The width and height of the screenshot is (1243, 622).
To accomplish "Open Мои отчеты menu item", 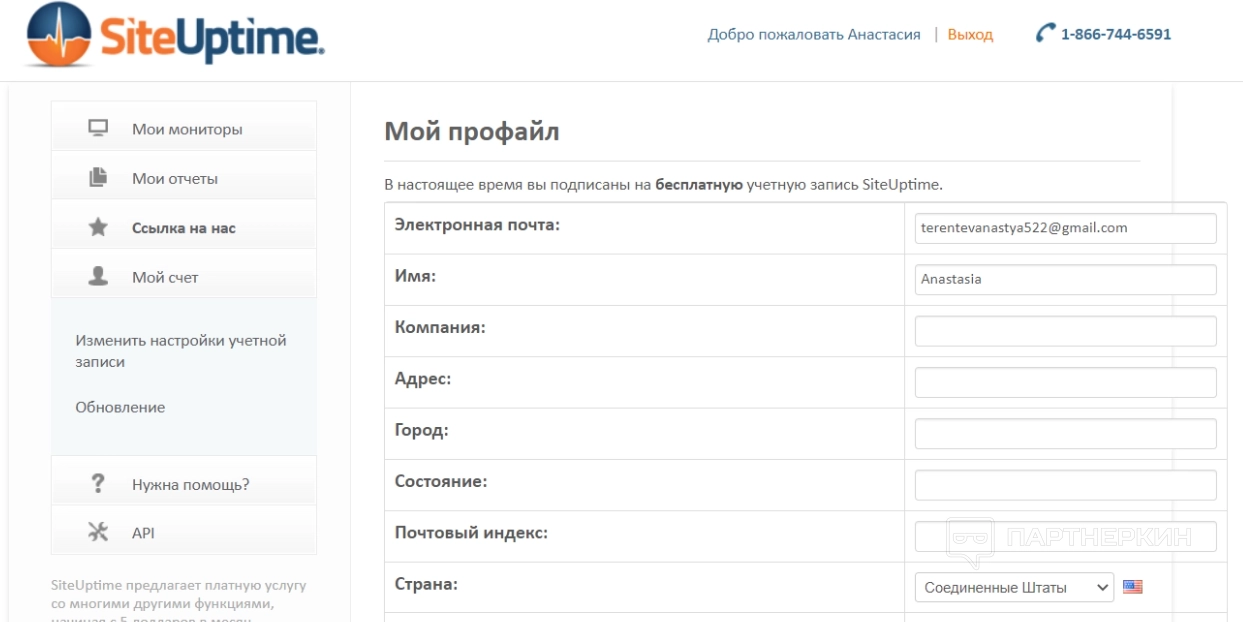I will click(x=175, y=179).
